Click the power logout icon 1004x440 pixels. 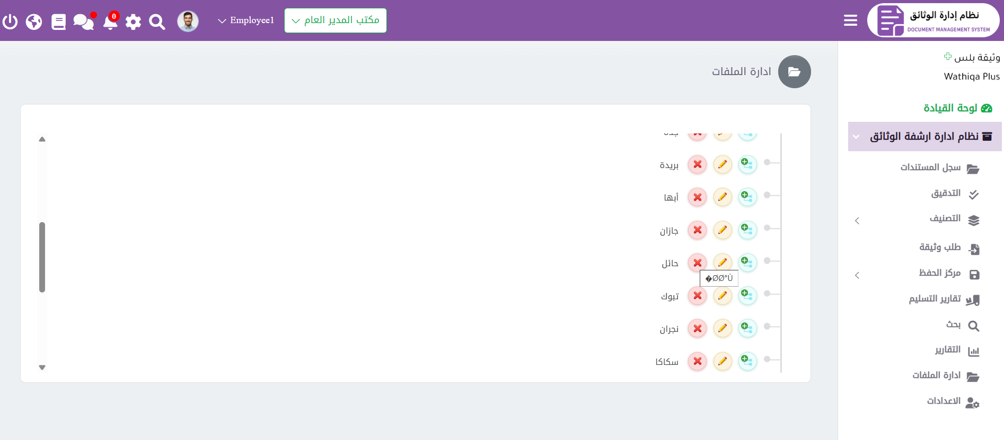pos(10,21)
